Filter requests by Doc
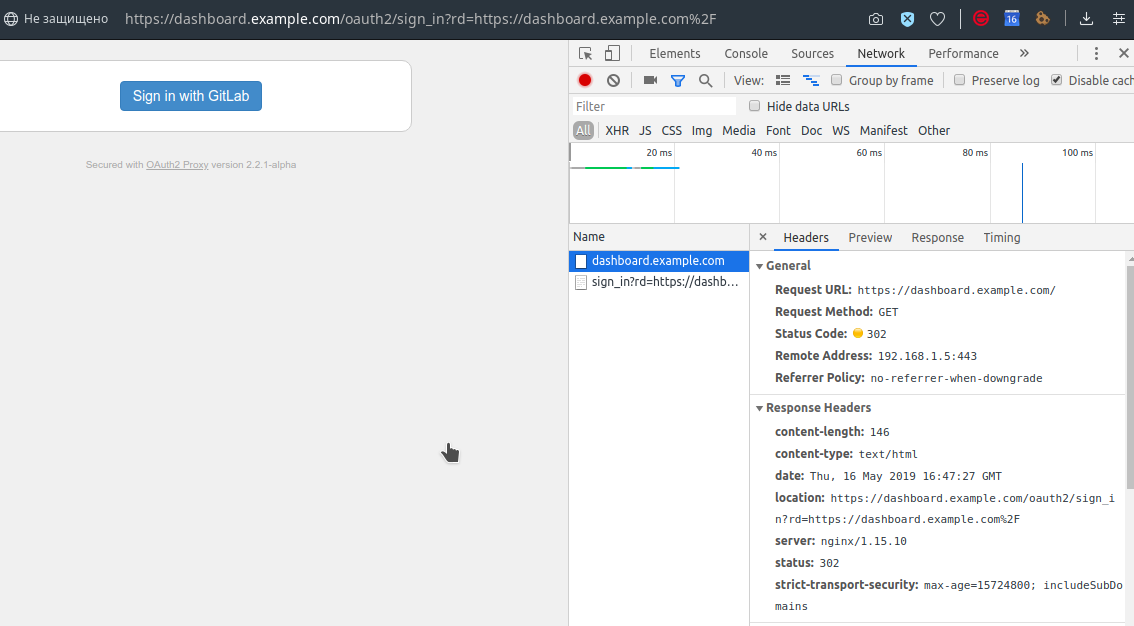The width and height of the screenshot is (1134, 626). pos(811,131)
